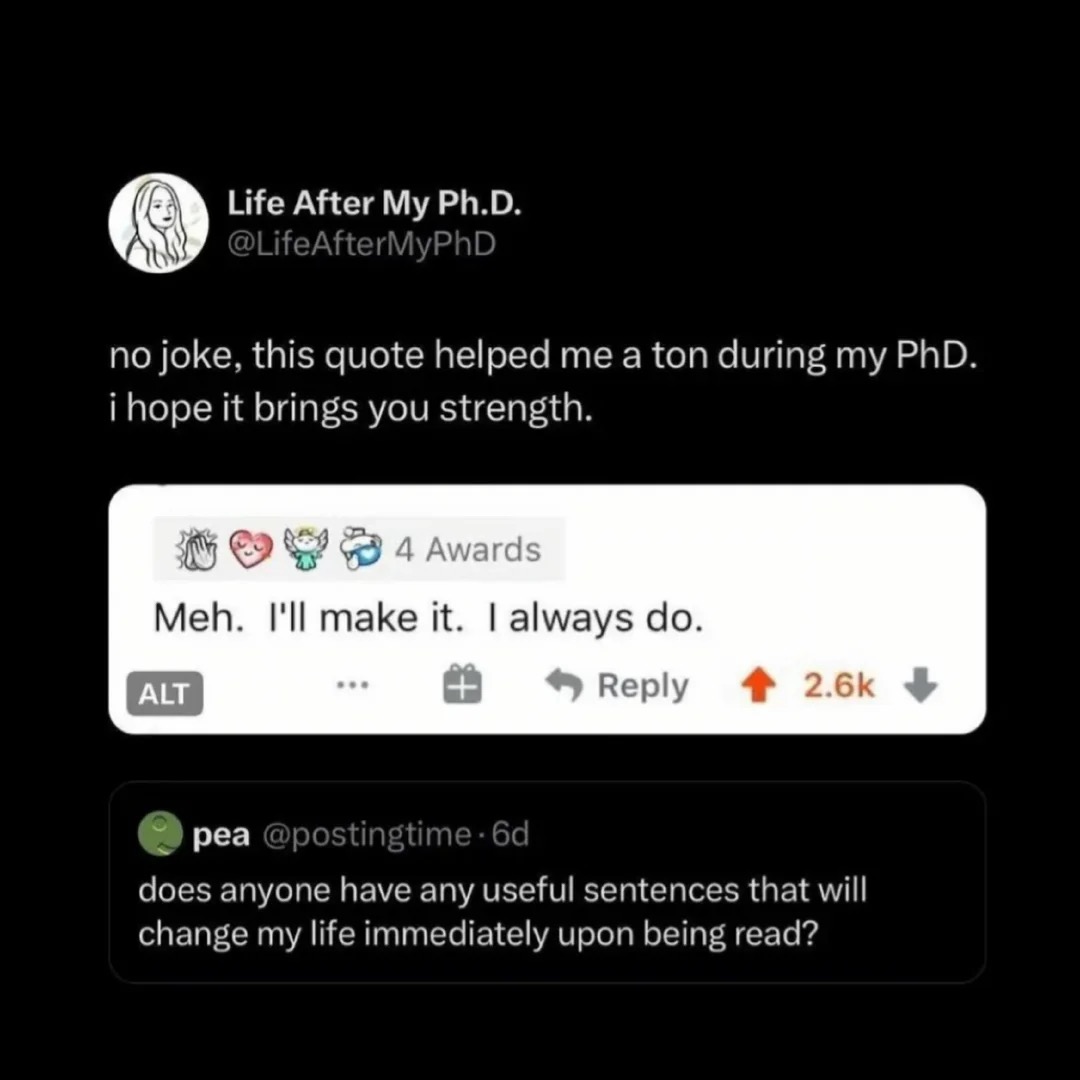Click the 2.6k vote count
Screen dimensions: 1080x1080
tap(839, 686)
